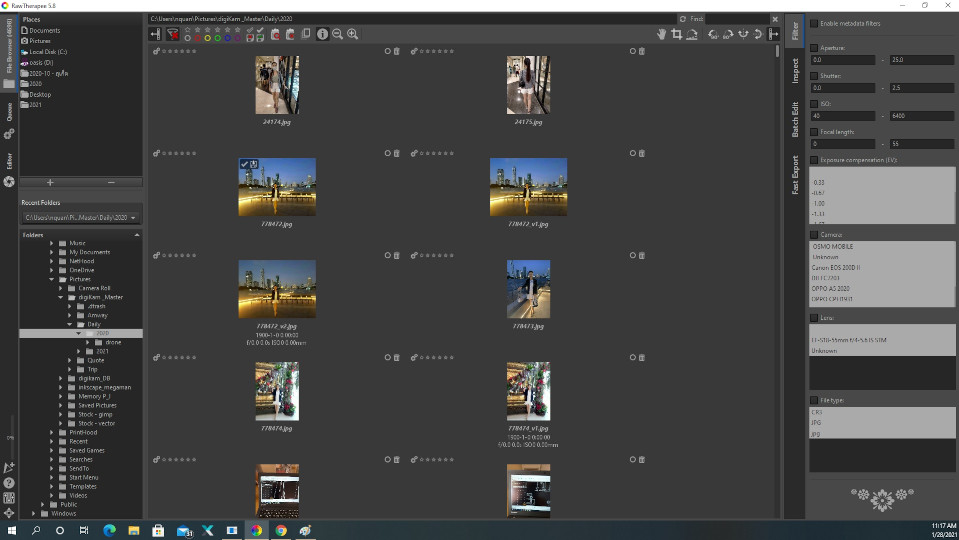The height and width of the screenshot is (540, 959).
Task: Check the Camera filter checkbox
Action: [x=813, y=235]
